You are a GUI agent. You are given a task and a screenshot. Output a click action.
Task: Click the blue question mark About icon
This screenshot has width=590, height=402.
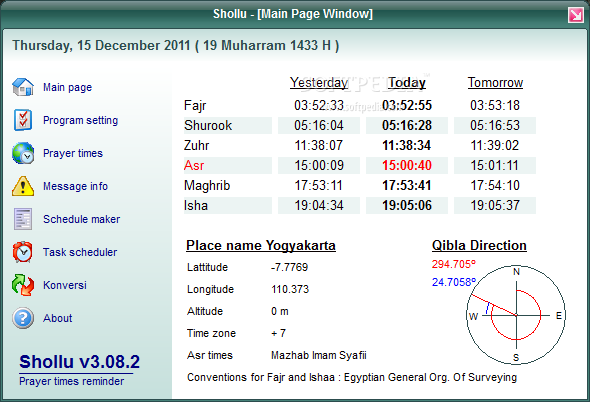(23, 318)
